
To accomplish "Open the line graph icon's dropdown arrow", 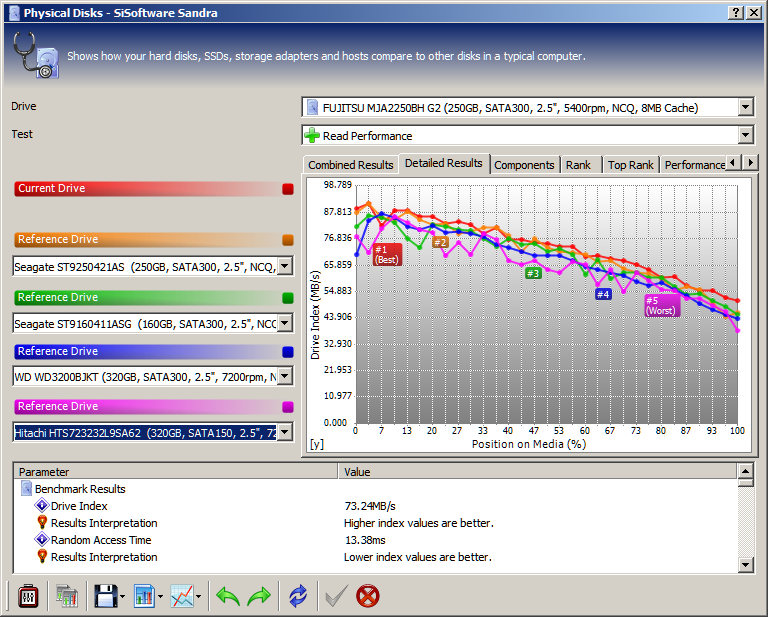I will [198, 596].
